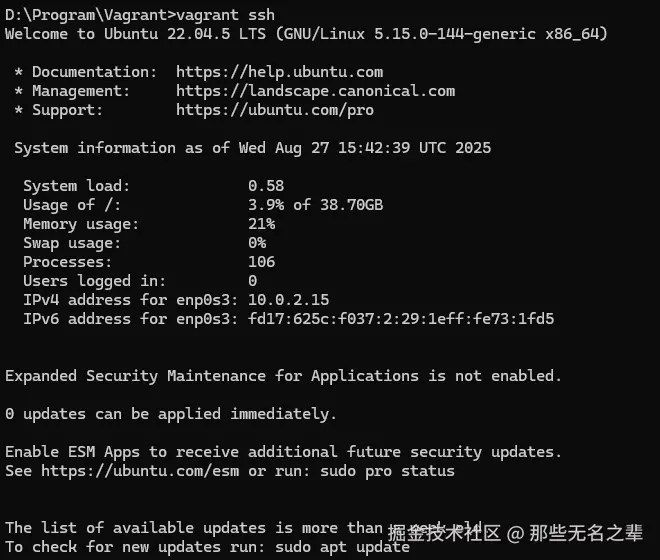Click the Users logged in value

[x=252, y=281]
